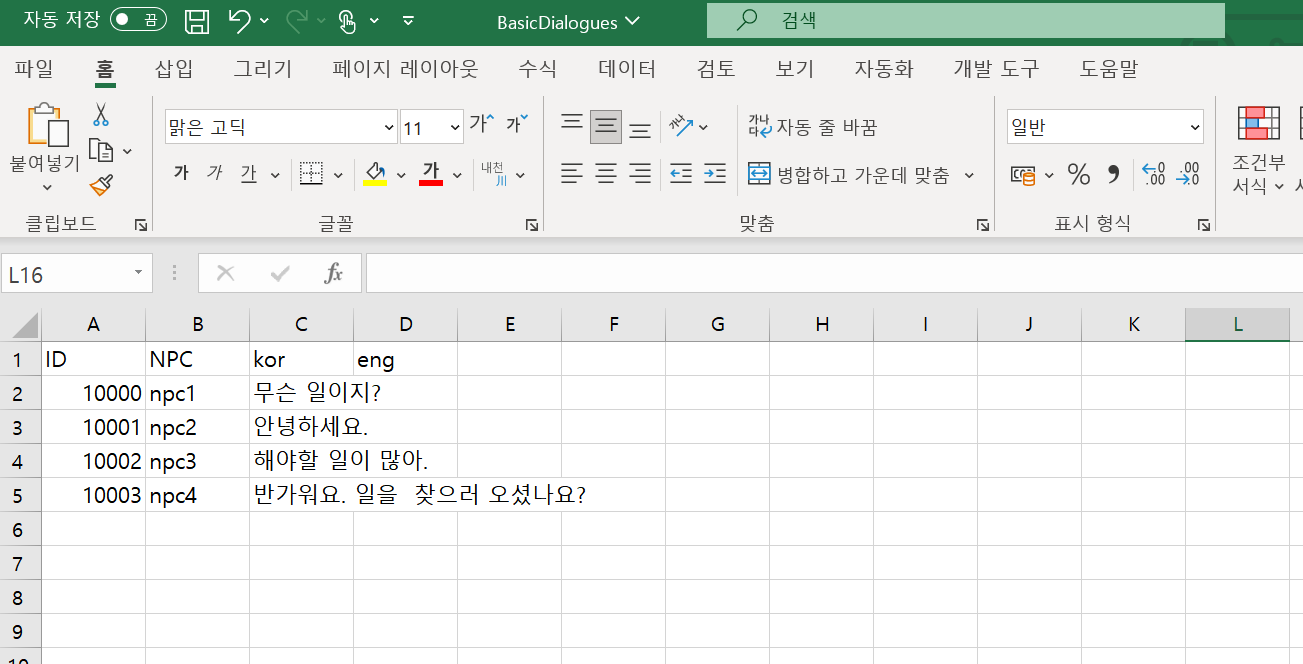Apply borders with the border icon

311,174
